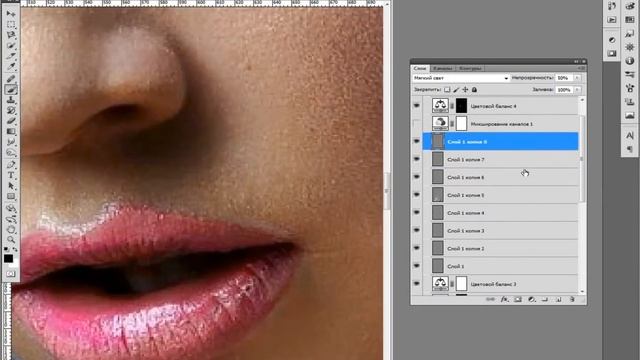Select the Quick Selection tool
Viewport: 640px width, 360px height.
pyautogui.click(x=11, y=46)
